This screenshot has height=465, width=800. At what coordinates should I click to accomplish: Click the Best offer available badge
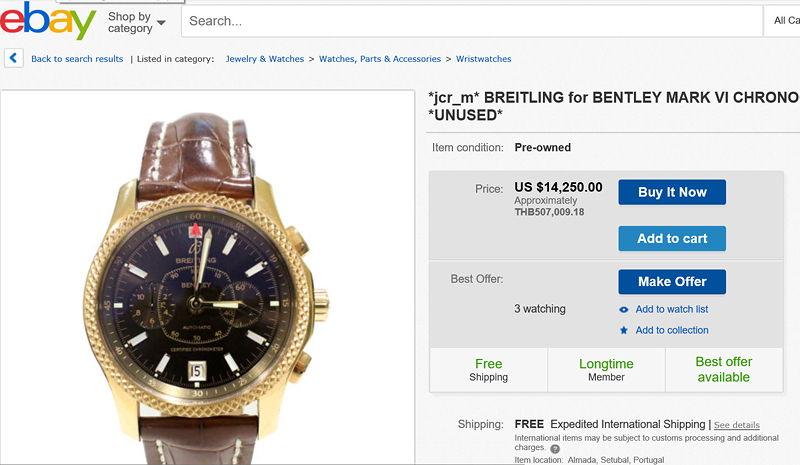(723, 369)
